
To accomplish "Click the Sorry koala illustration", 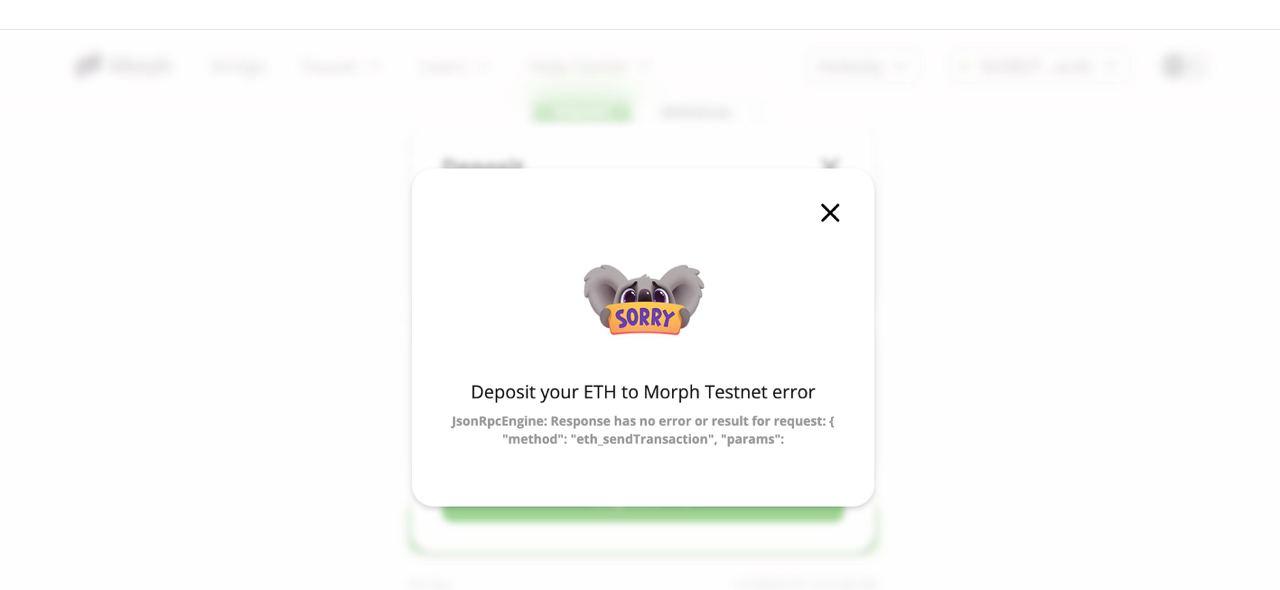I will 643,299.
